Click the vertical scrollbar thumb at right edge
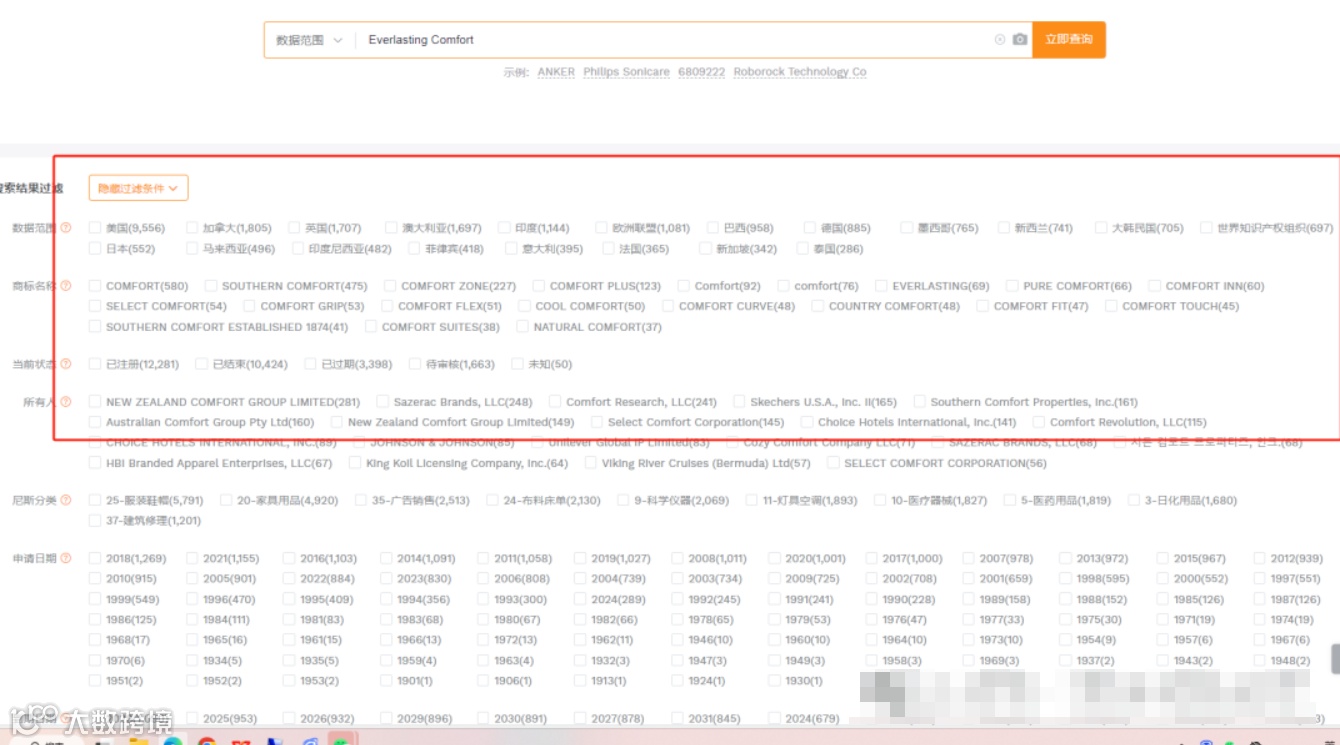Screen dimensions: 1340x745 click(1335, 659)
